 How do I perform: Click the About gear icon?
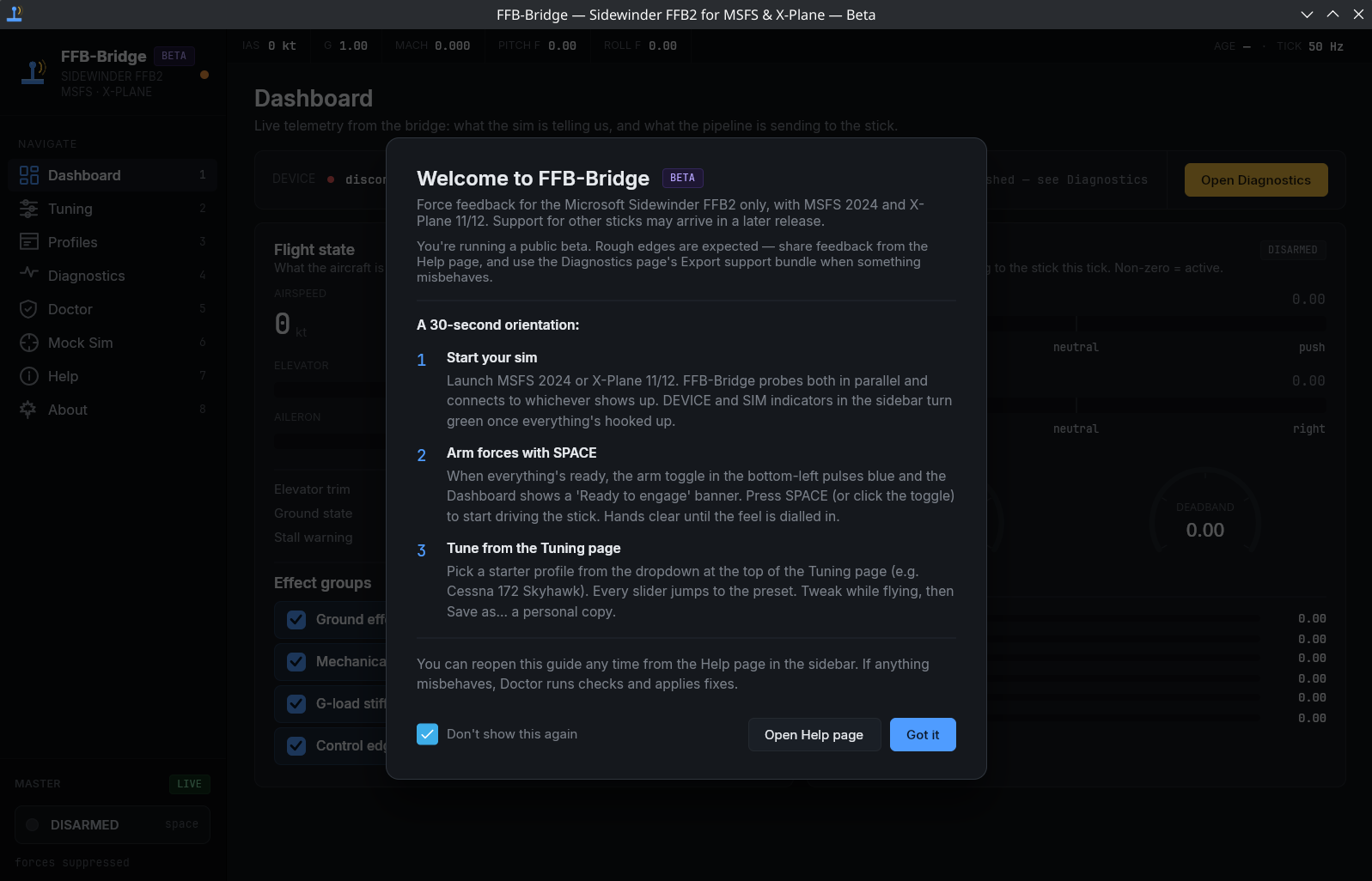pos(29,410)
